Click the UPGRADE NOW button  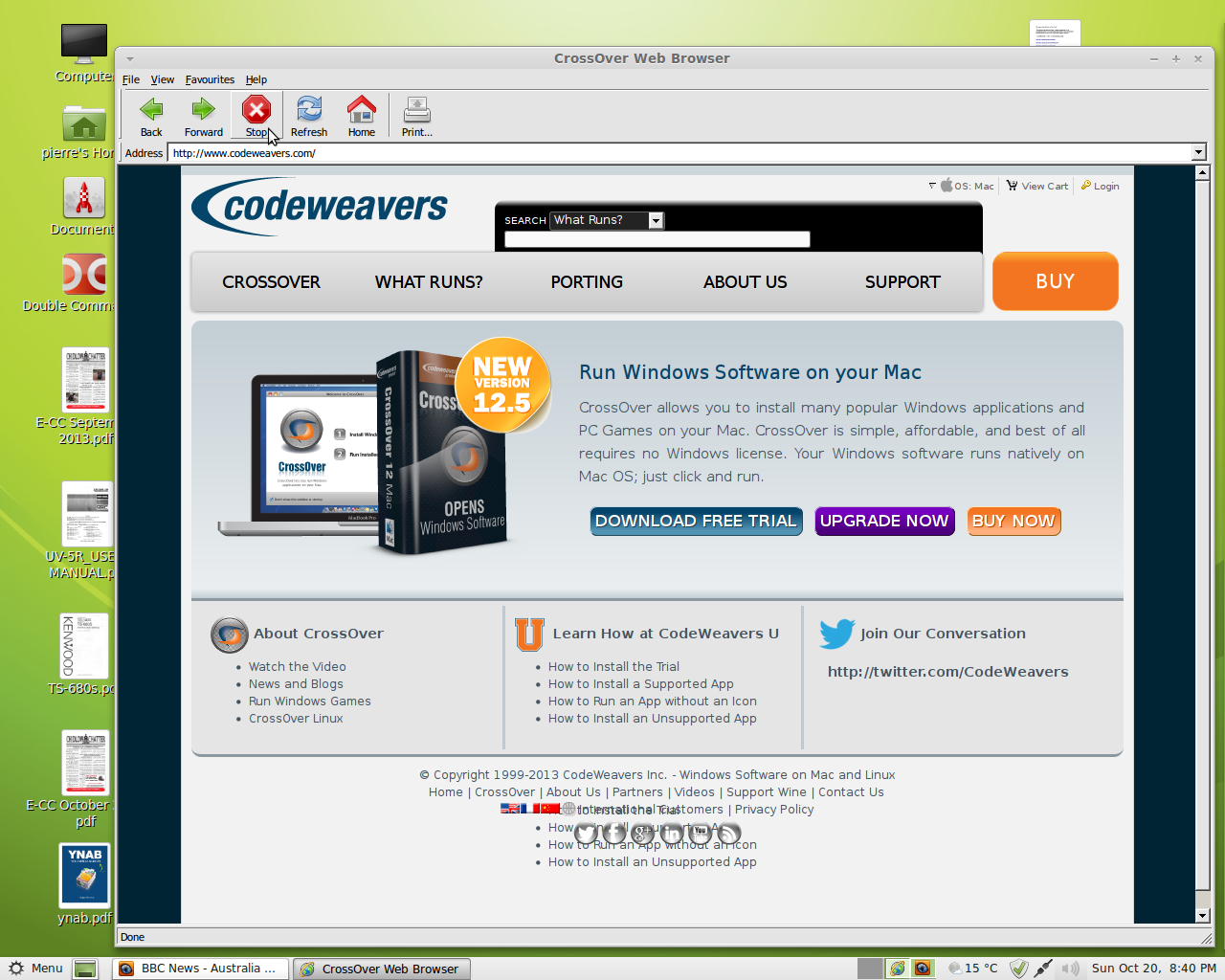pos(884,521)
